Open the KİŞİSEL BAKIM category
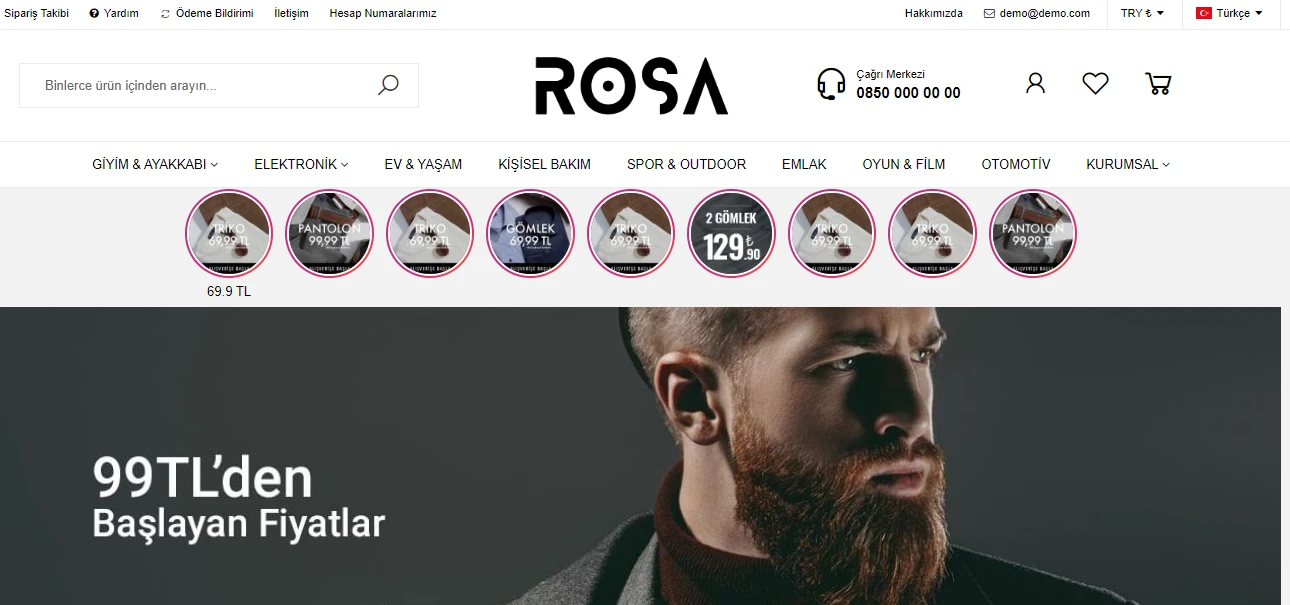The width and height of the screenshot is (1290, 605). [x=544, y=164]
